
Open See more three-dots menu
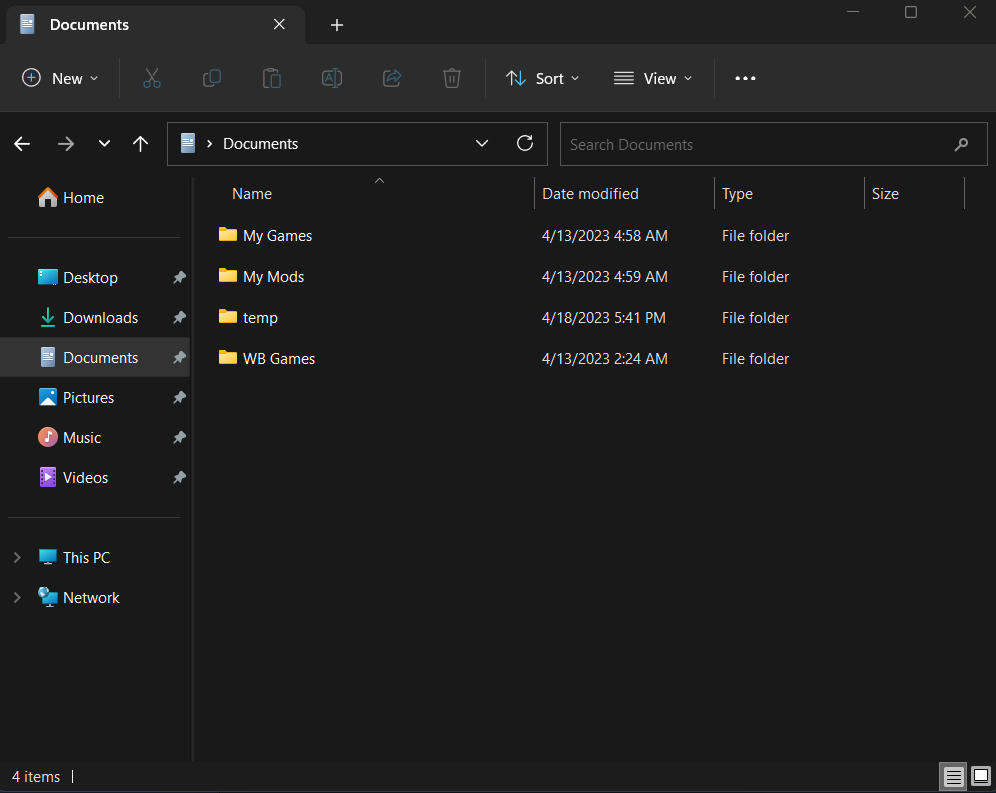tap(745, 78)
